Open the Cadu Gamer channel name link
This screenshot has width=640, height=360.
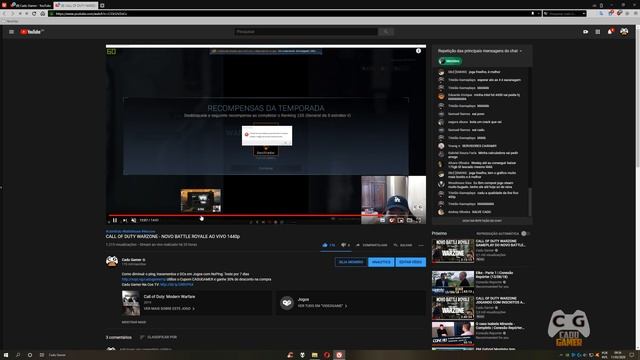click(131, 260)
